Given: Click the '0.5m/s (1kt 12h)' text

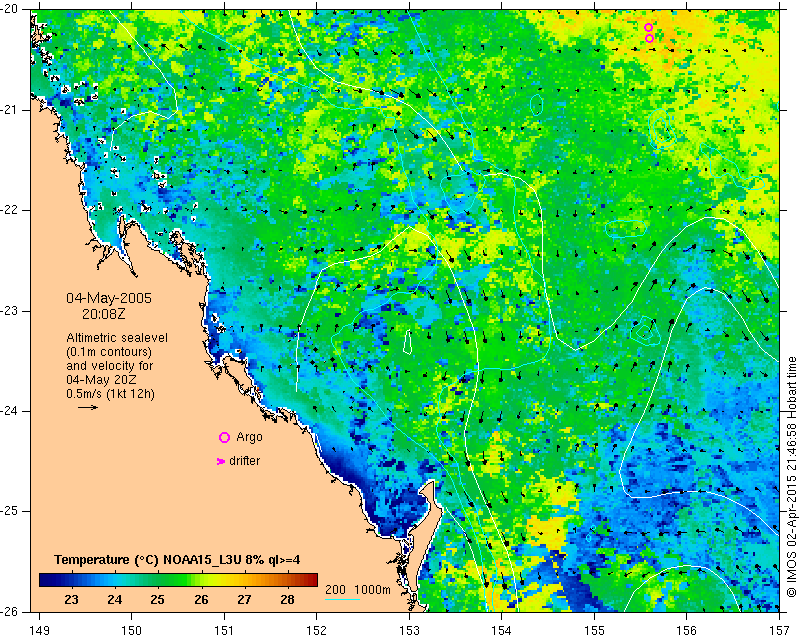Looking at the screenshot, I should [110, 394].
